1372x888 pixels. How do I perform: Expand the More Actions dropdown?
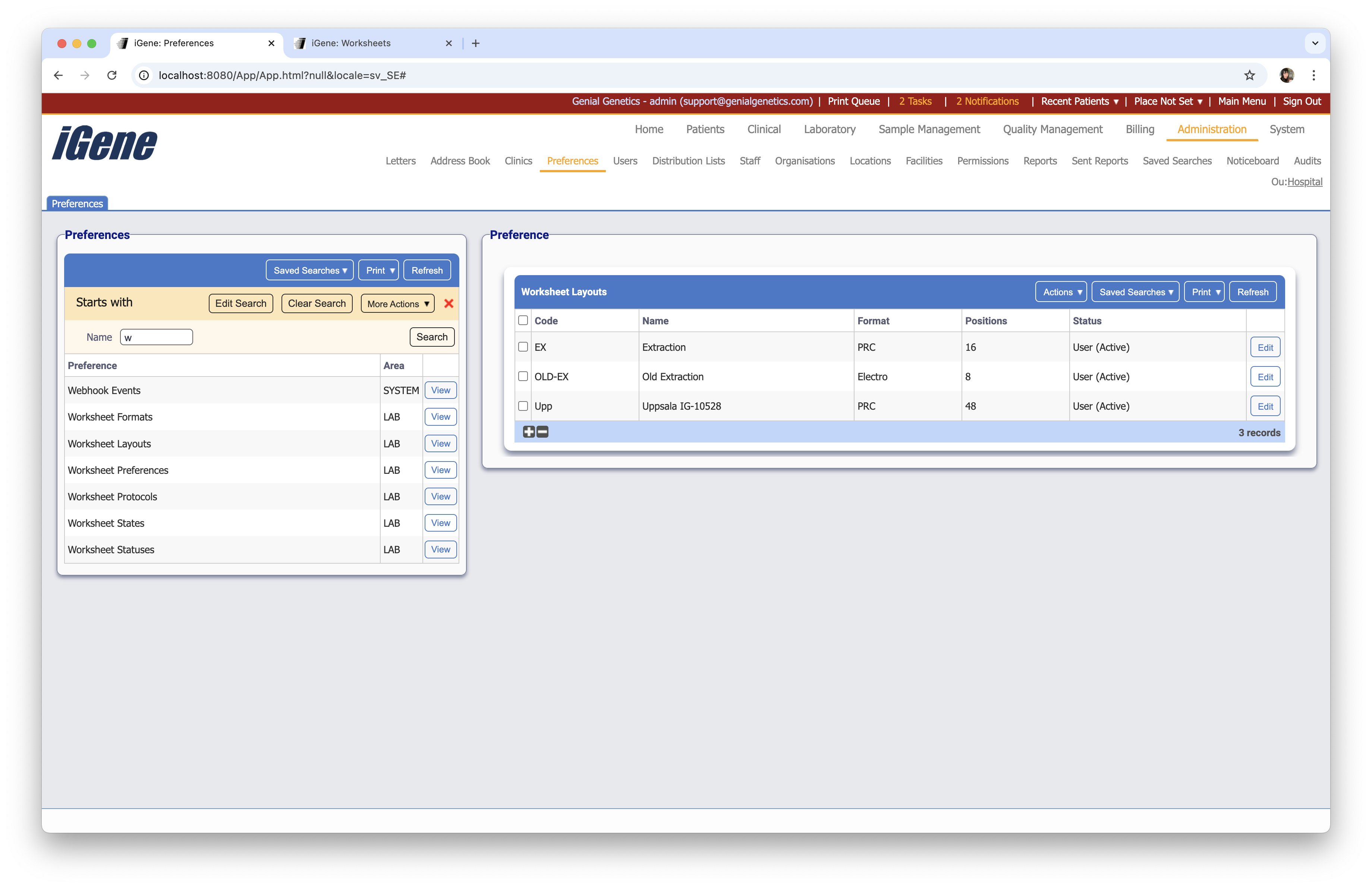[x=398, y=304]
